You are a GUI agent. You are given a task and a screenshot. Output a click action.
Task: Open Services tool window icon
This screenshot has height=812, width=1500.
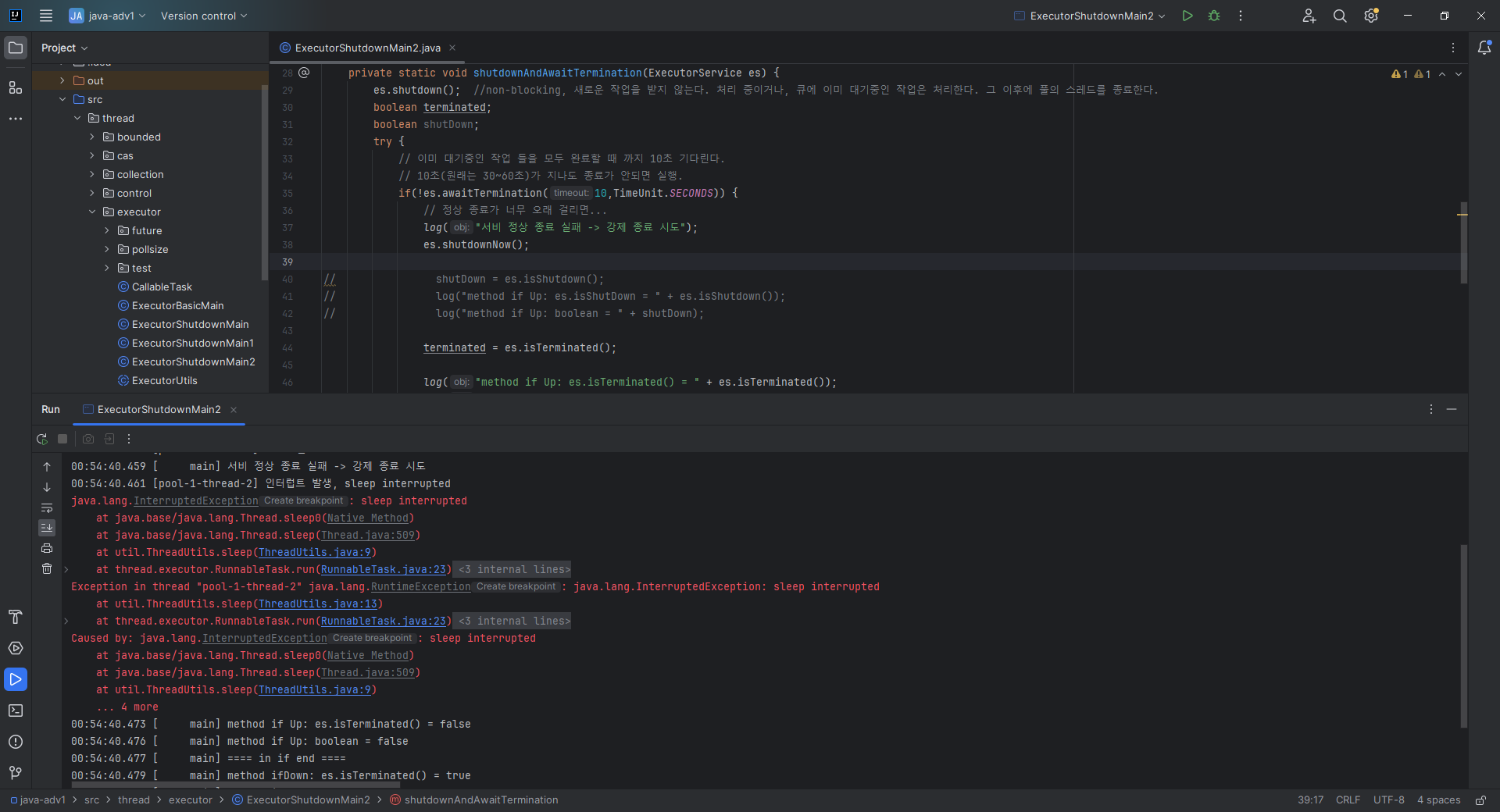pyautogui.click(x=16, y=648)
